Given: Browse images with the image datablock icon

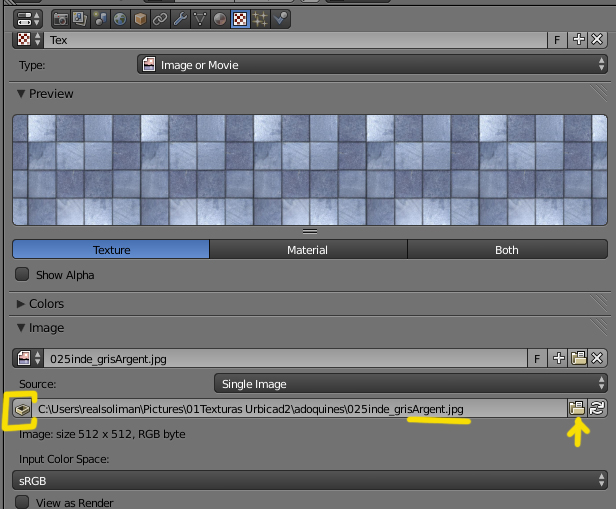Looking at the screenshot, I should pyautogui.click(x=28, y=358).
